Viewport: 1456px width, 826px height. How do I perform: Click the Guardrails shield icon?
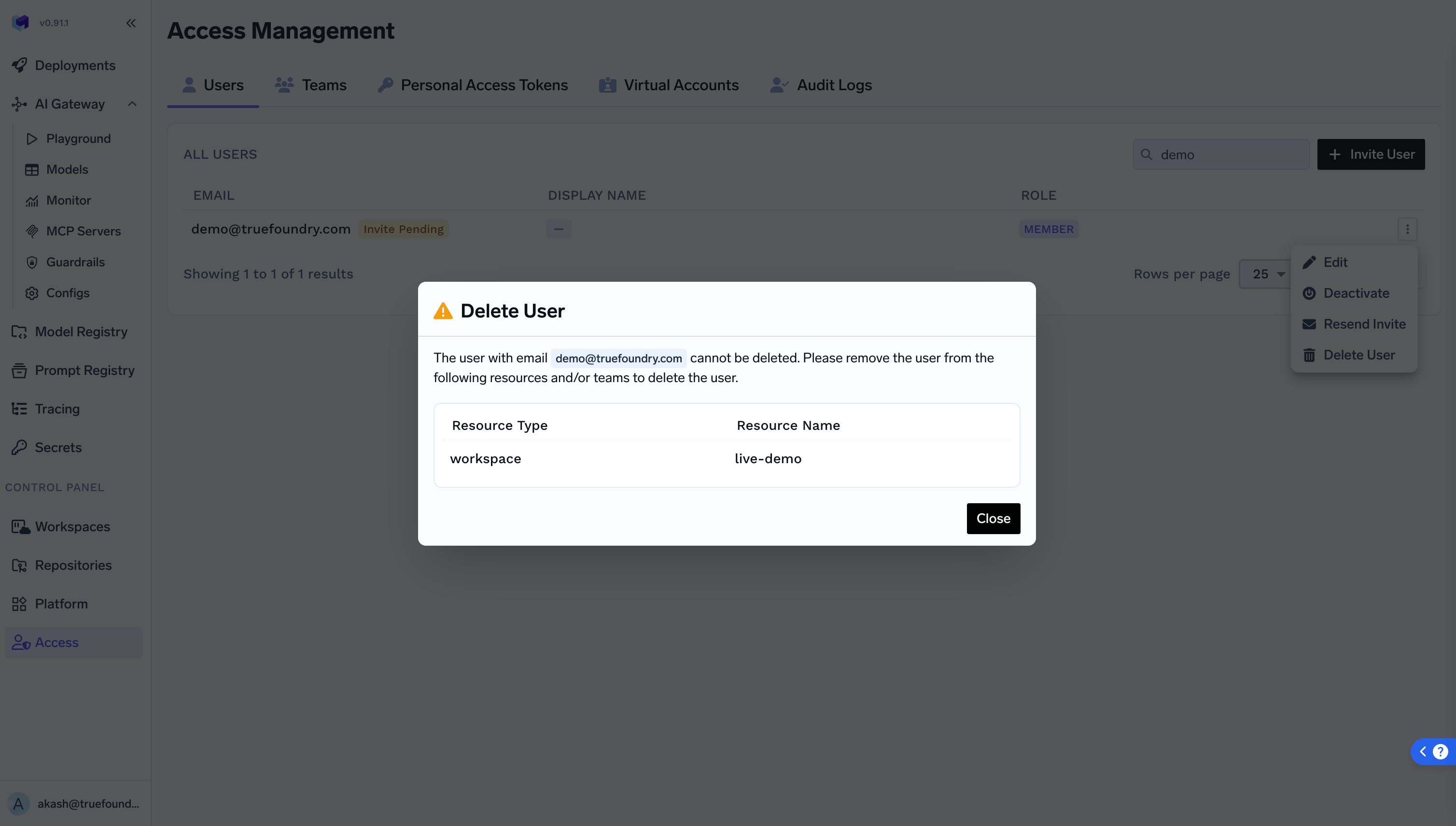pyautogui.click(x=32, y=262)
